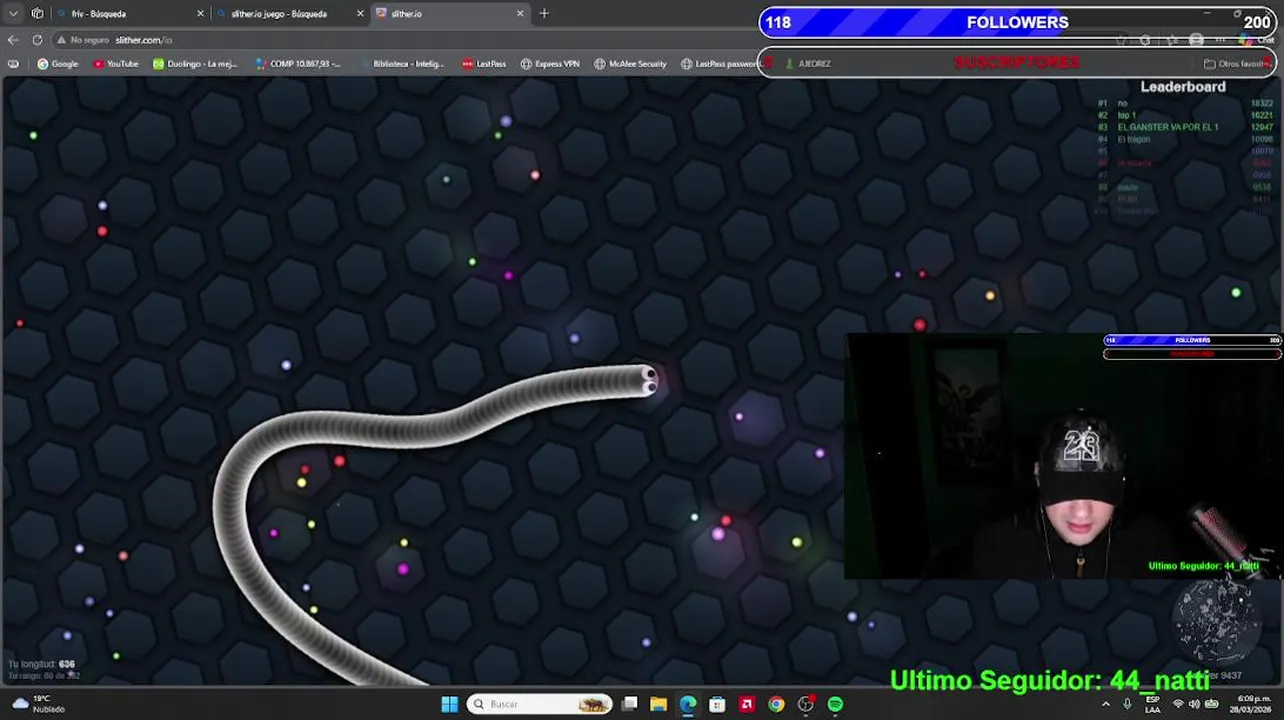The image size is (1284, 720).
Task: Reload the slither.io page
Action: [x=37, y=40]
